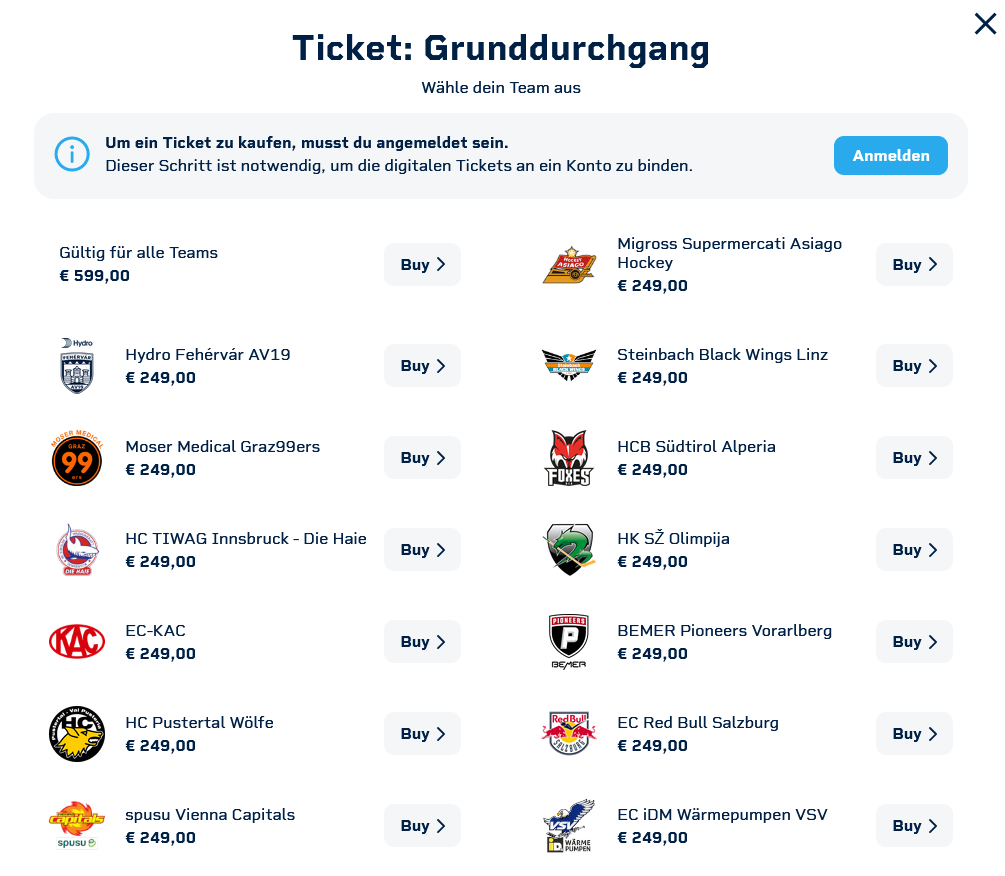
Task: Click the Moser Medical Graz99ers logo
Action: (77, 458)
